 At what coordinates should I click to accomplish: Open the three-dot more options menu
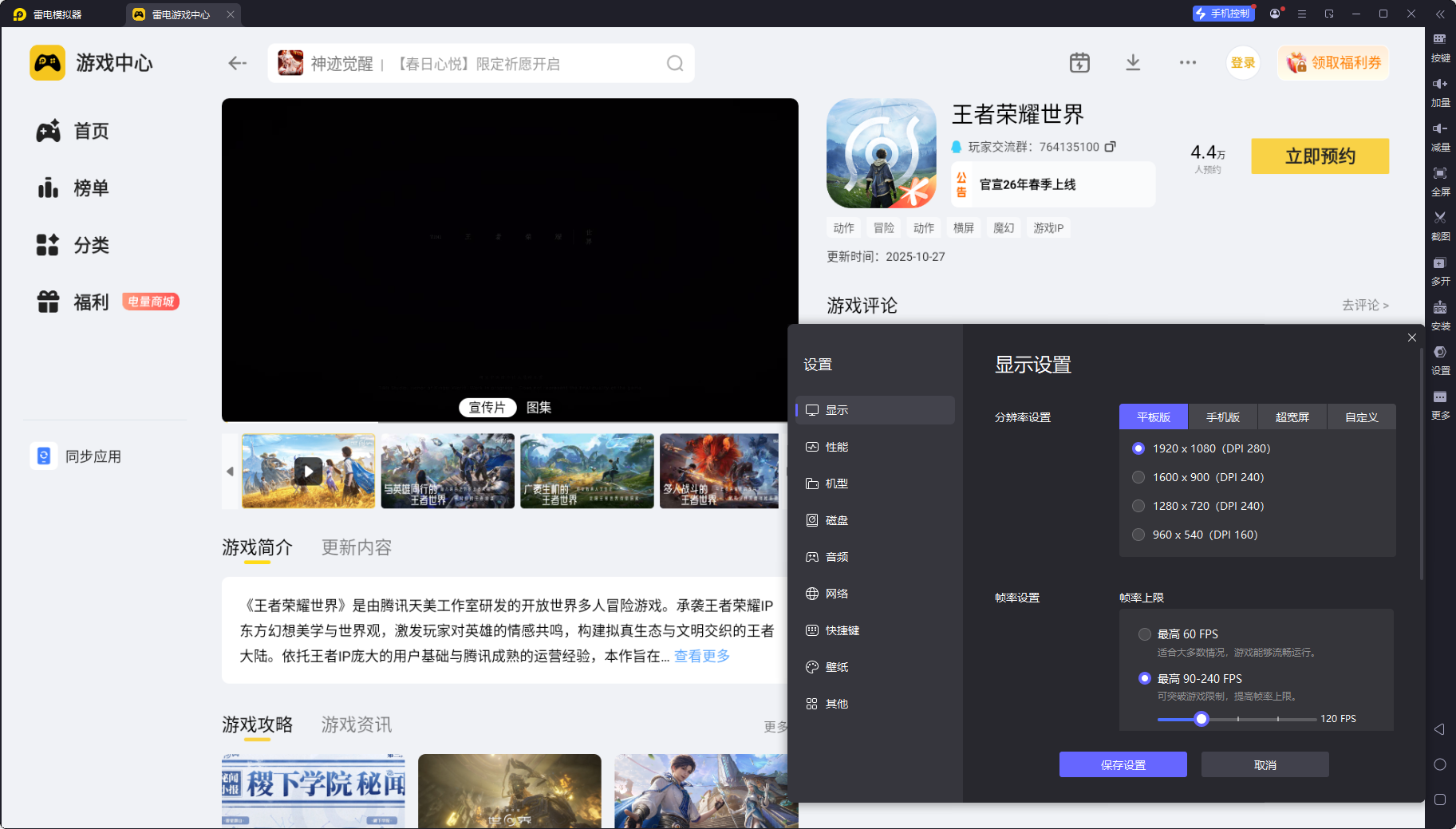(1188, 63)
